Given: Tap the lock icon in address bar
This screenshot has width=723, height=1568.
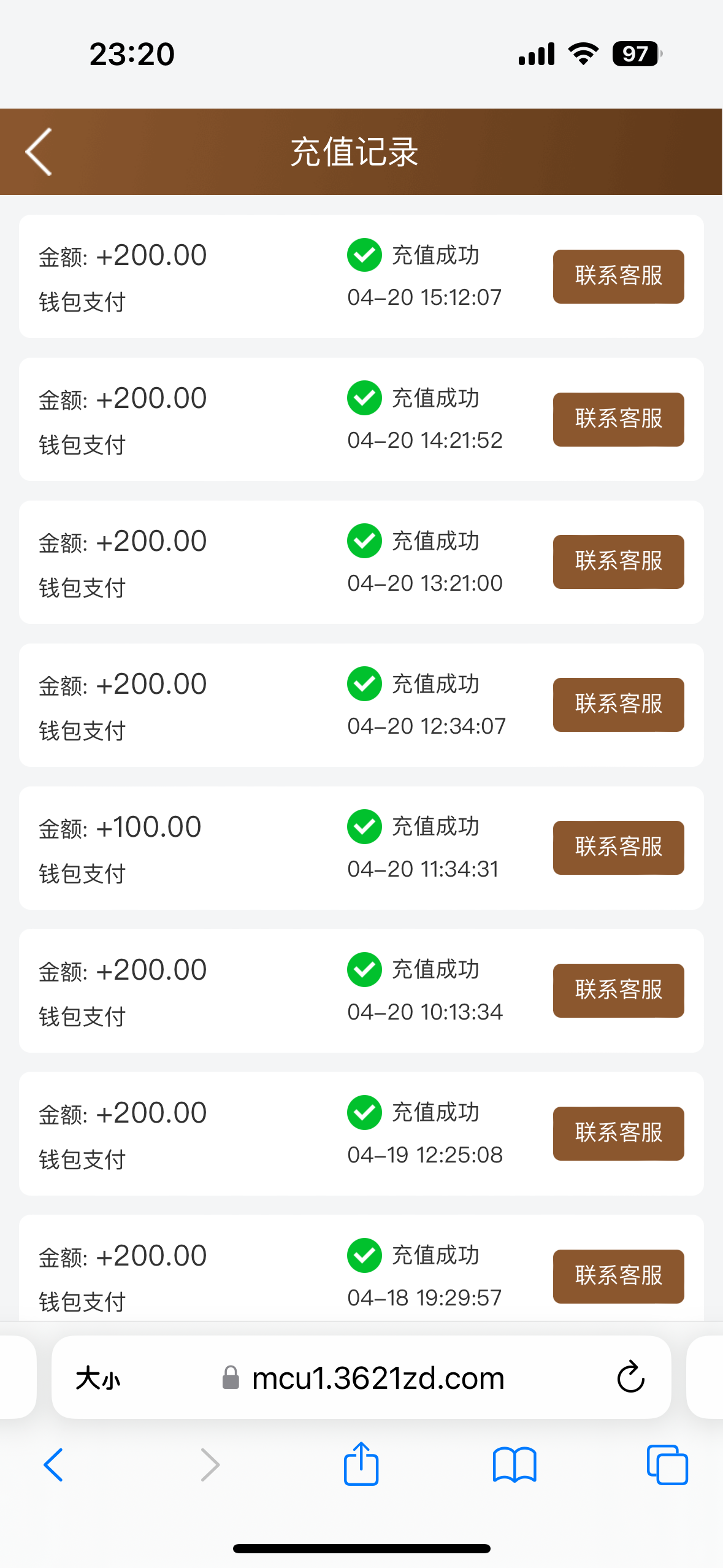Looking at the screenshot, I should pyautogui.click(x=231, y=1378).
